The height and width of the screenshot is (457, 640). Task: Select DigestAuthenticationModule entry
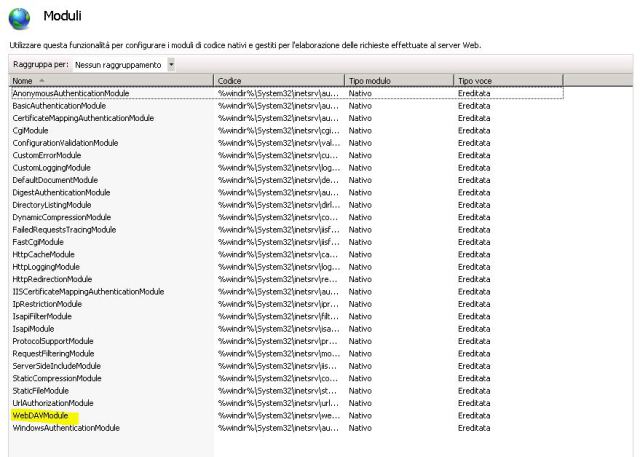(61, 192)
